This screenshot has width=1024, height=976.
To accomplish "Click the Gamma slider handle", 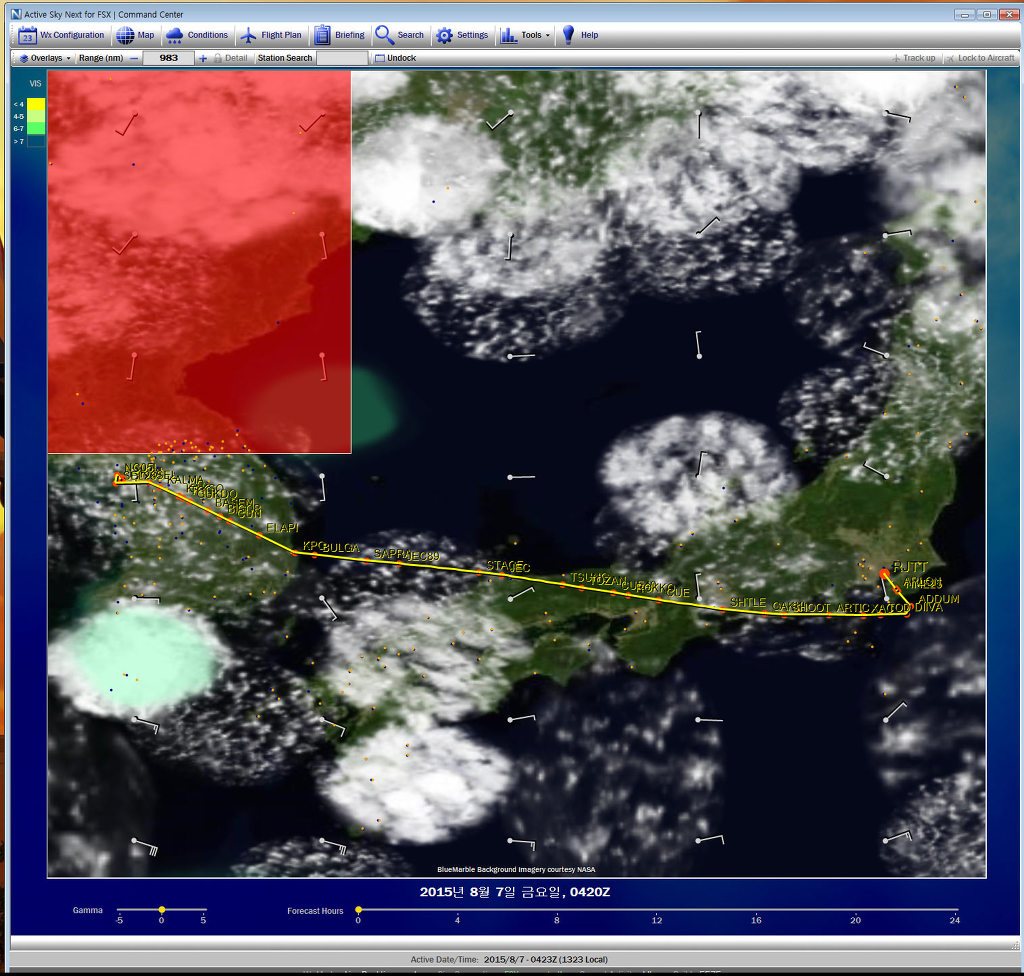I will click(161, 910).
